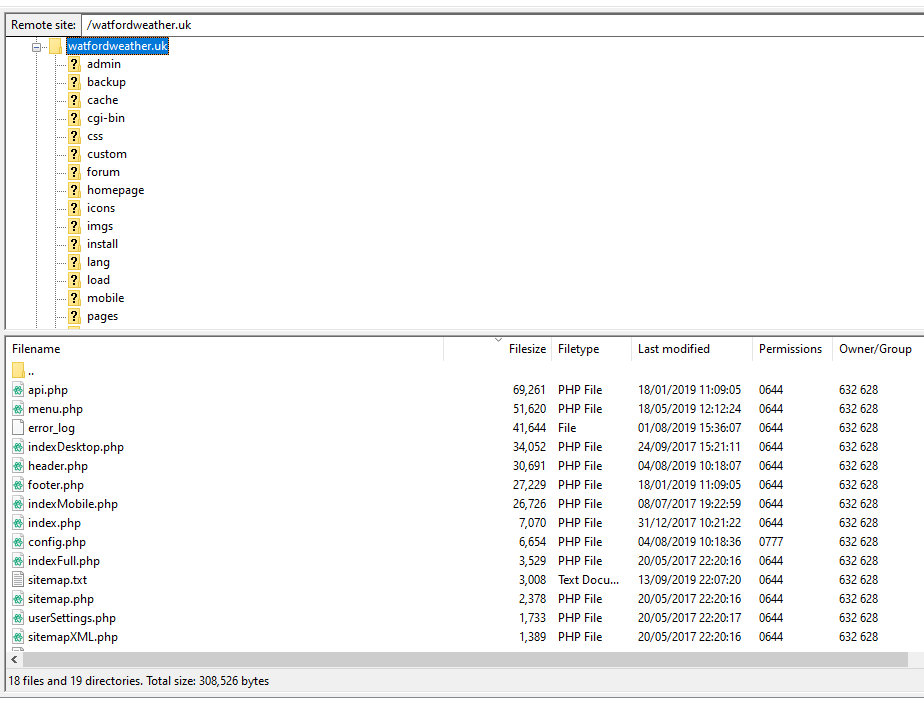This screenshot has height=704, width=924.
Task: Click the date 13/09/2019 22:07:20
Action: coord(689,580)
